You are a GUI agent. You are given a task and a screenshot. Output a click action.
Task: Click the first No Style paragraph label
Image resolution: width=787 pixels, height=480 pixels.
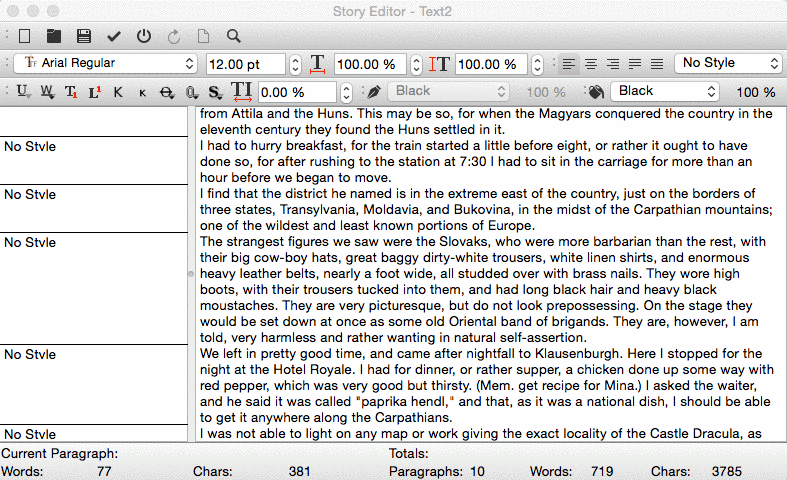click(30, 146)
